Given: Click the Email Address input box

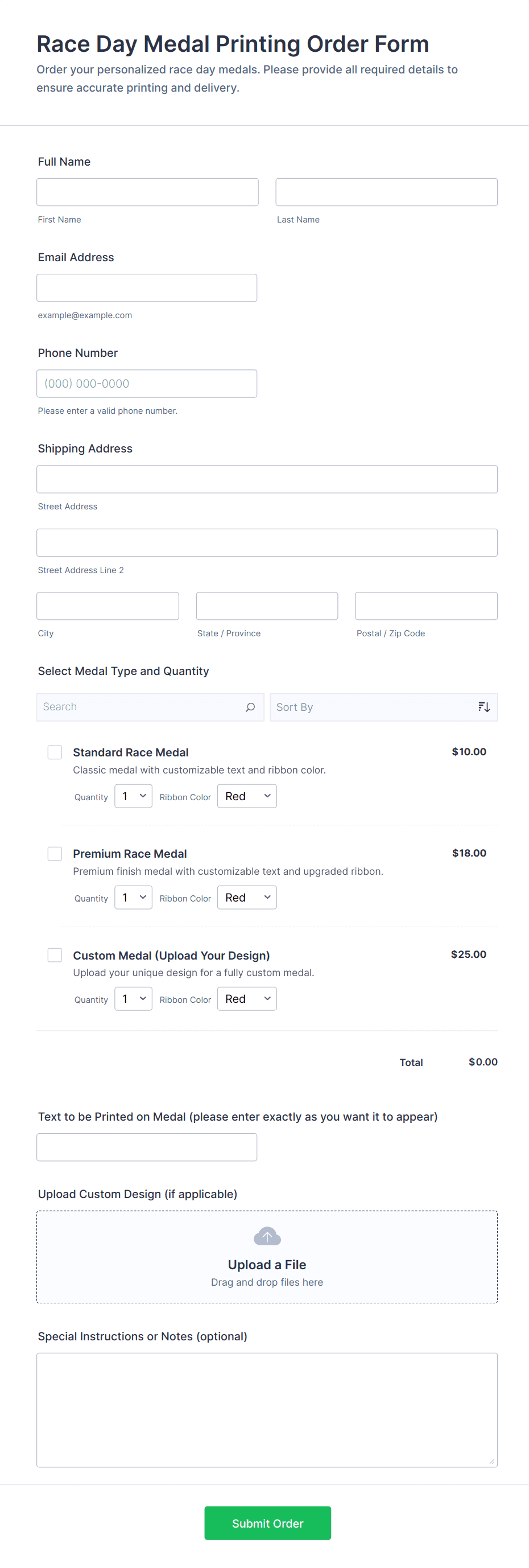Looking at the screenshot, I should point(147,287).
